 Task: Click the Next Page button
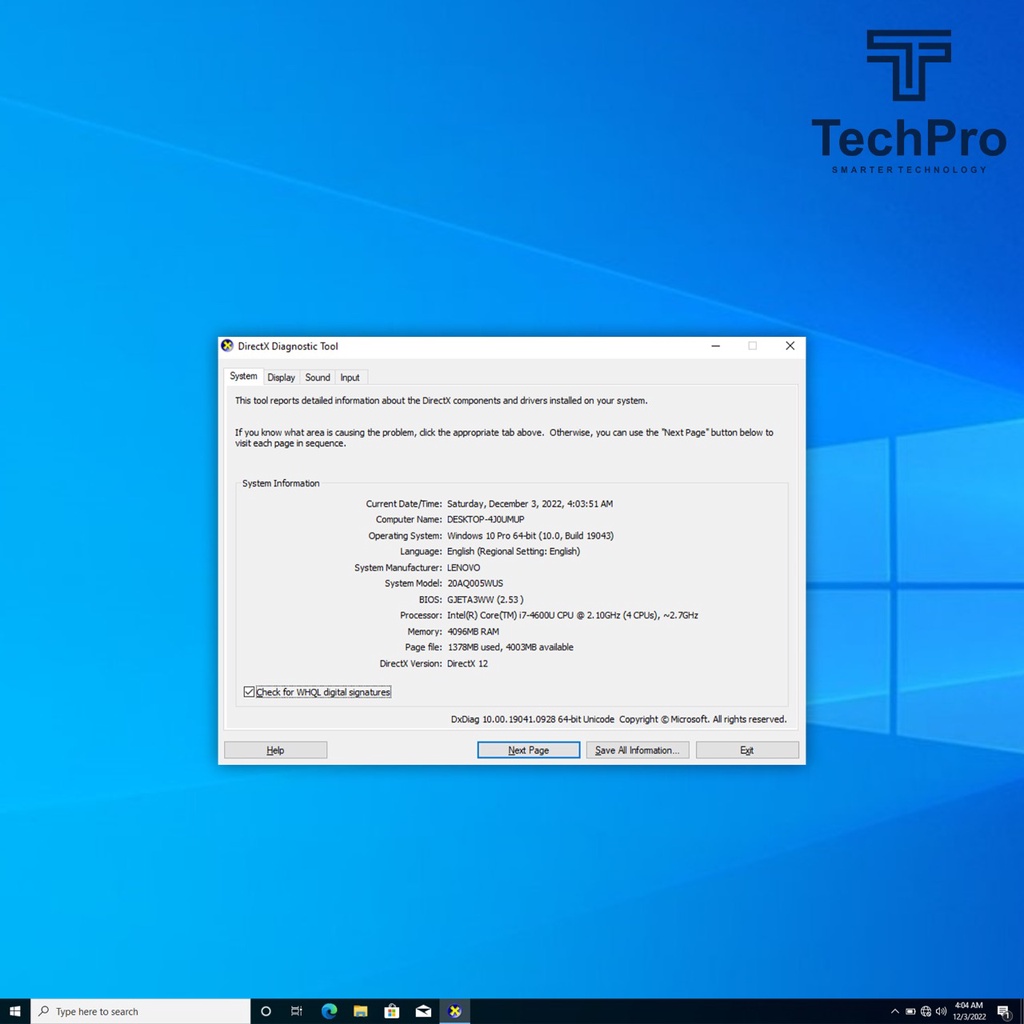point(528,750)
